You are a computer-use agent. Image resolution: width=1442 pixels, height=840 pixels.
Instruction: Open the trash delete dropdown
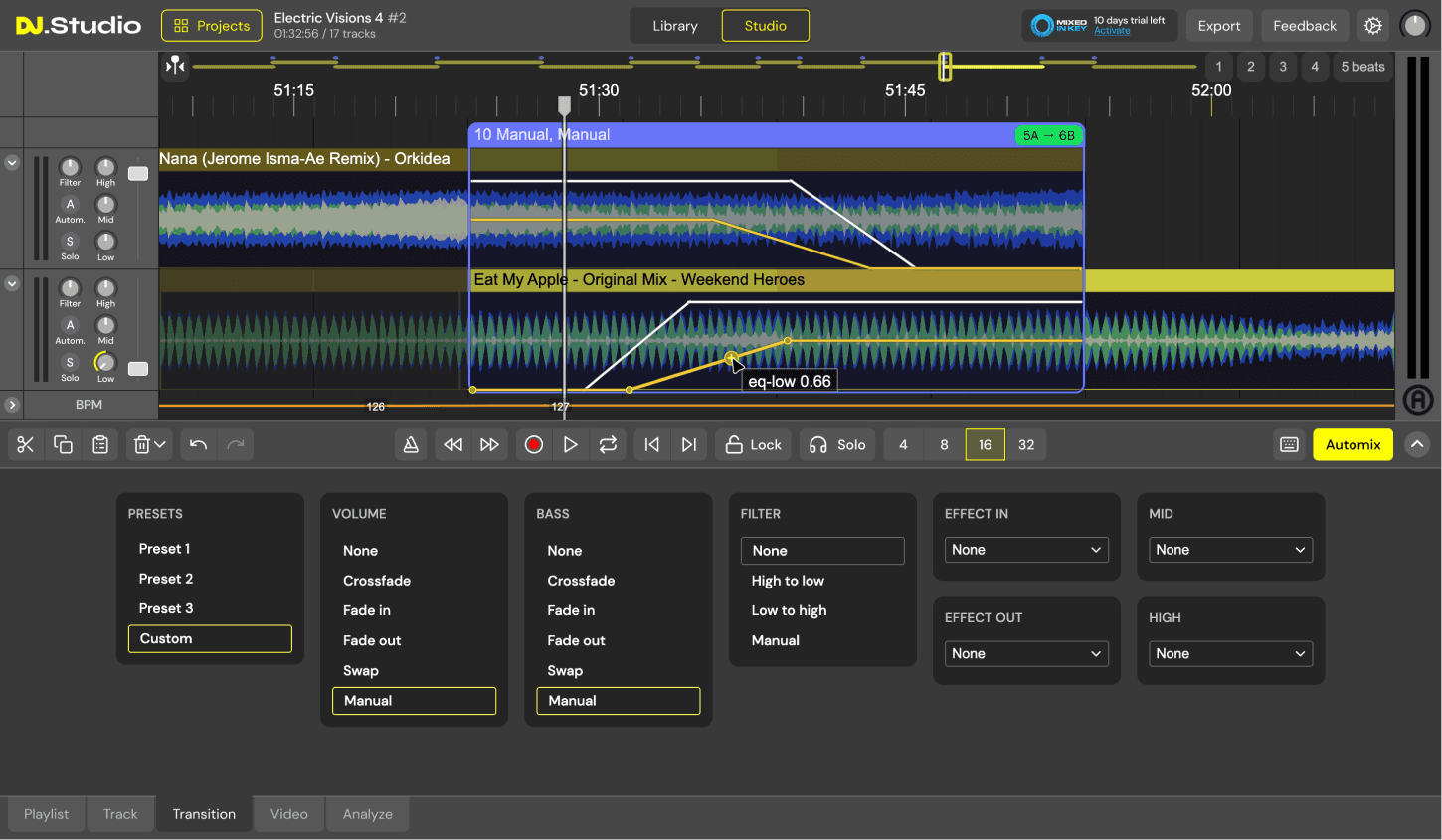pyautogui.click(x=150, y=445)
